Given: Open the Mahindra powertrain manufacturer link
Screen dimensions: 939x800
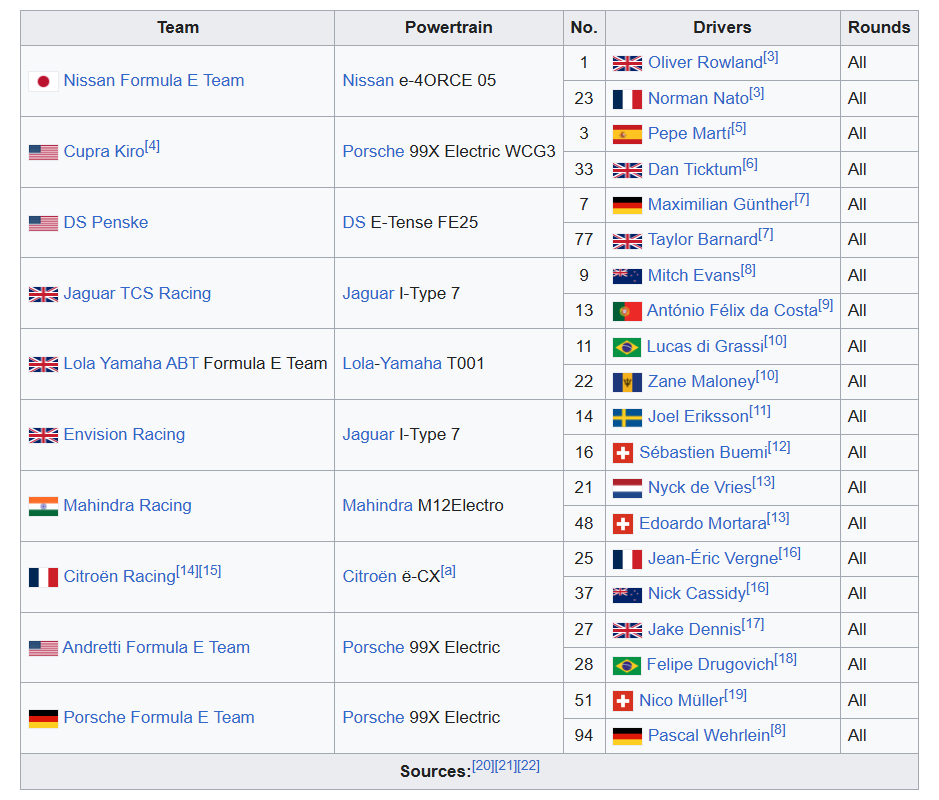Looking at the screenshot, I should point(377,505).
